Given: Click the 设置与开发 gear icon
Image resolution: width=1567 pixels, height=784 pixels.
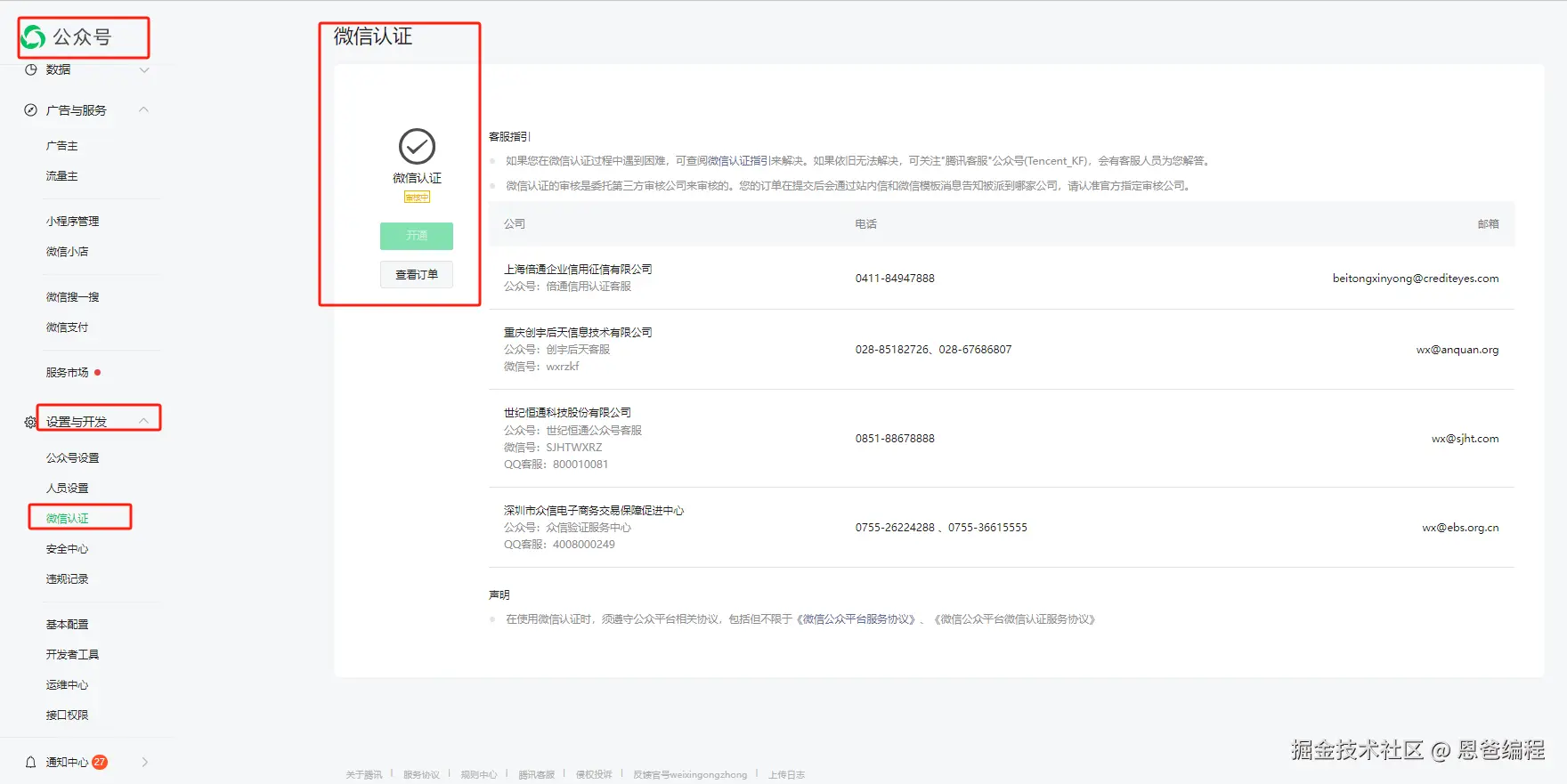Looking at the screenshot, I should tap(30, 422).
